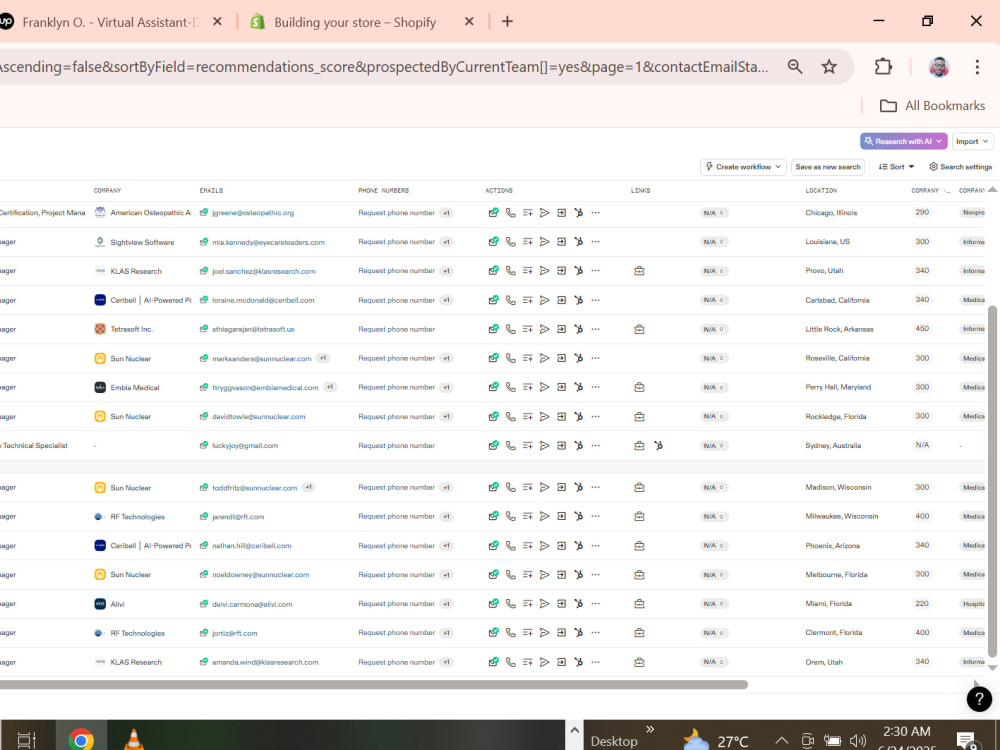Click the horizontal scrollbar under the table

[374, 685]
